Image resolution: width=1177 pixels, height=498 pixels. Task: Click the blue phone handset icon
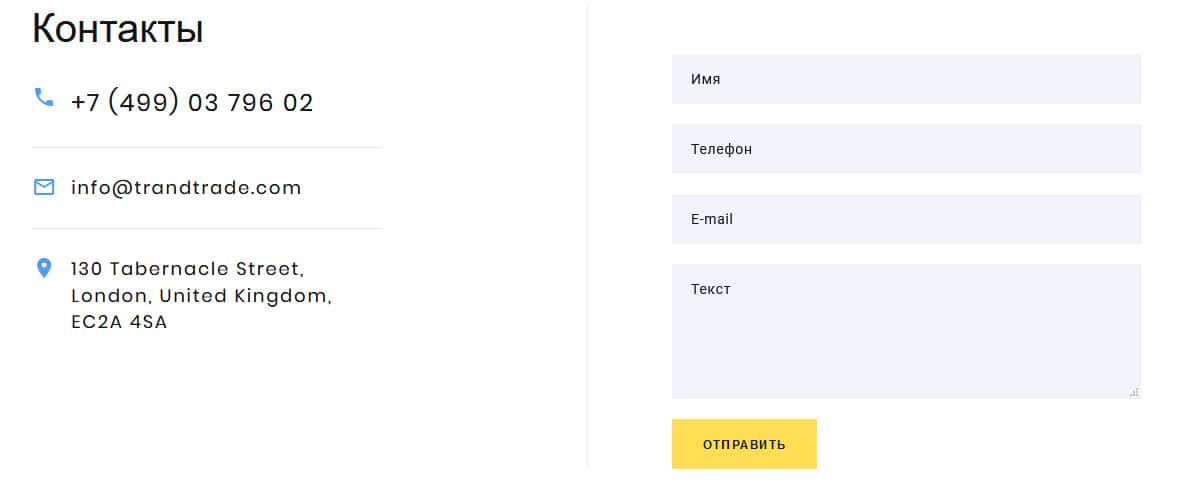44,97
